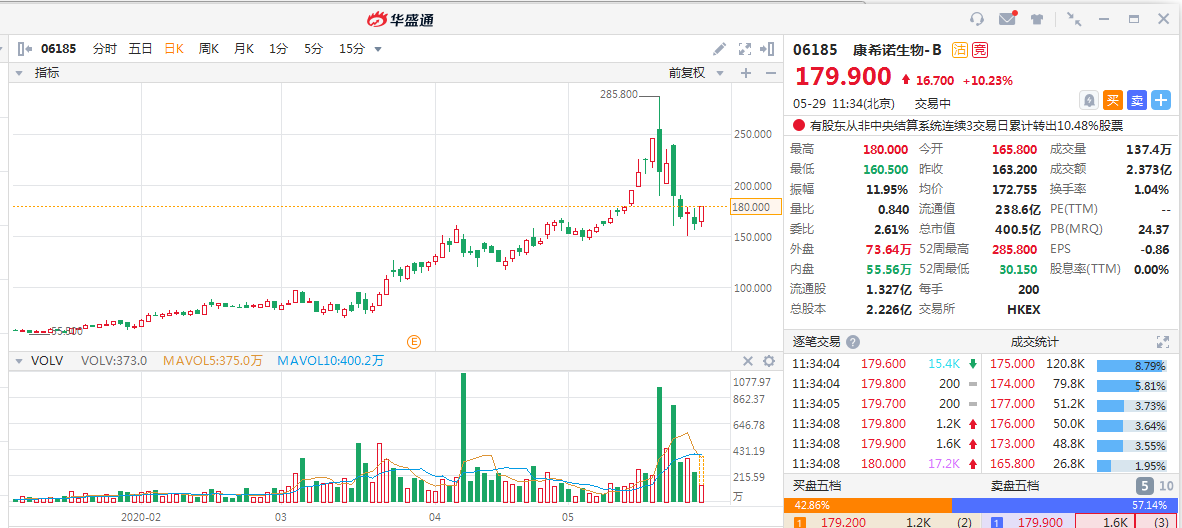Viewport: 1182px width, 528px height.
Task: Open help for 逐笔交易
Action: 853,342
